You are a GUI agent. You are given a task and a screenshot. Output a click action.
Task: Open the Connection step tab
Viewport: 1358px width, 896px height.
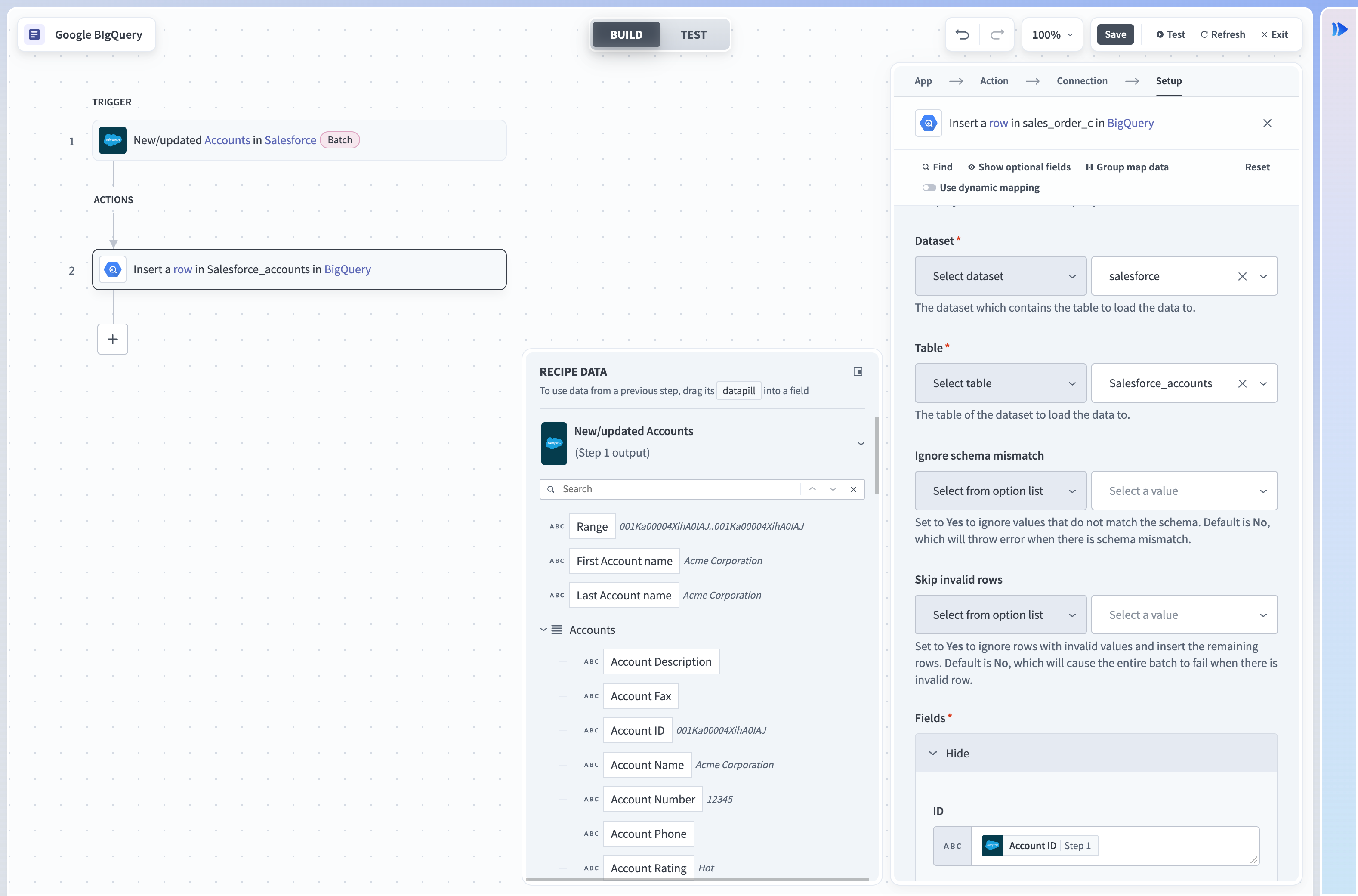1082,81
